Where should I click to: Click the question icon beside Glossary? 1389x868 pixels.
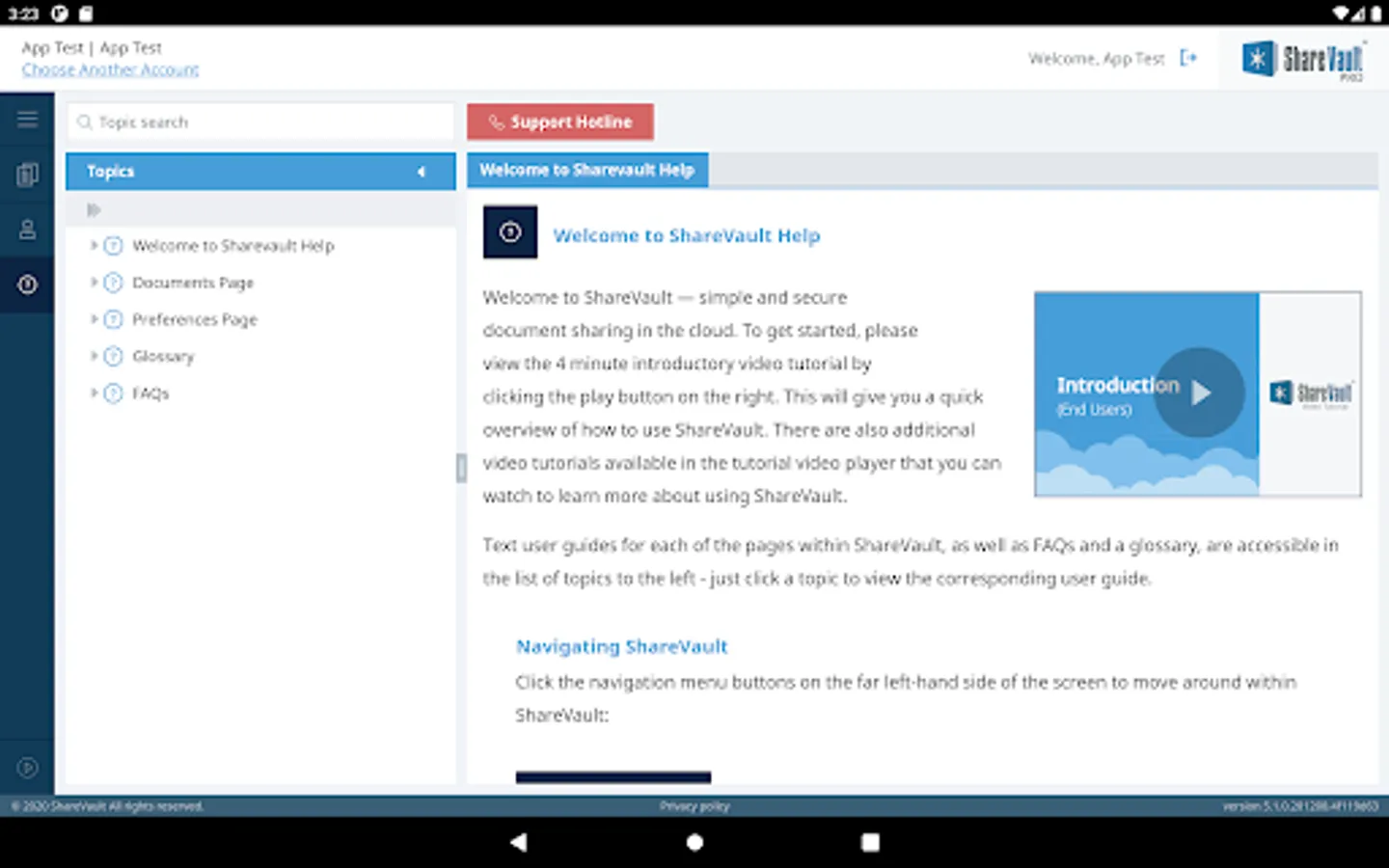click(113, 356)
